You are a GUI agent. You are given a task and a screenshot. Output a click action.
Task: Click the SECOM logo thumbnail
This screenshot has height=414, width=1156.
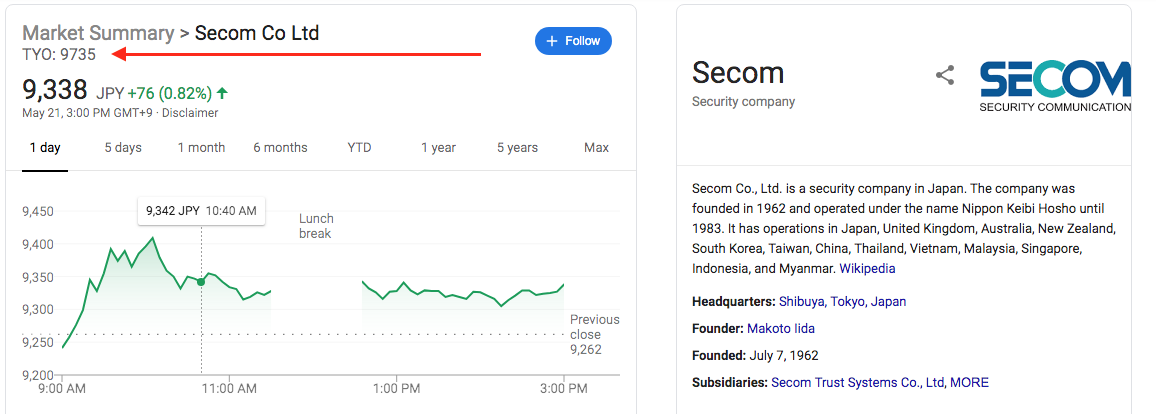pyautogui.click(x=1055, y=87)
